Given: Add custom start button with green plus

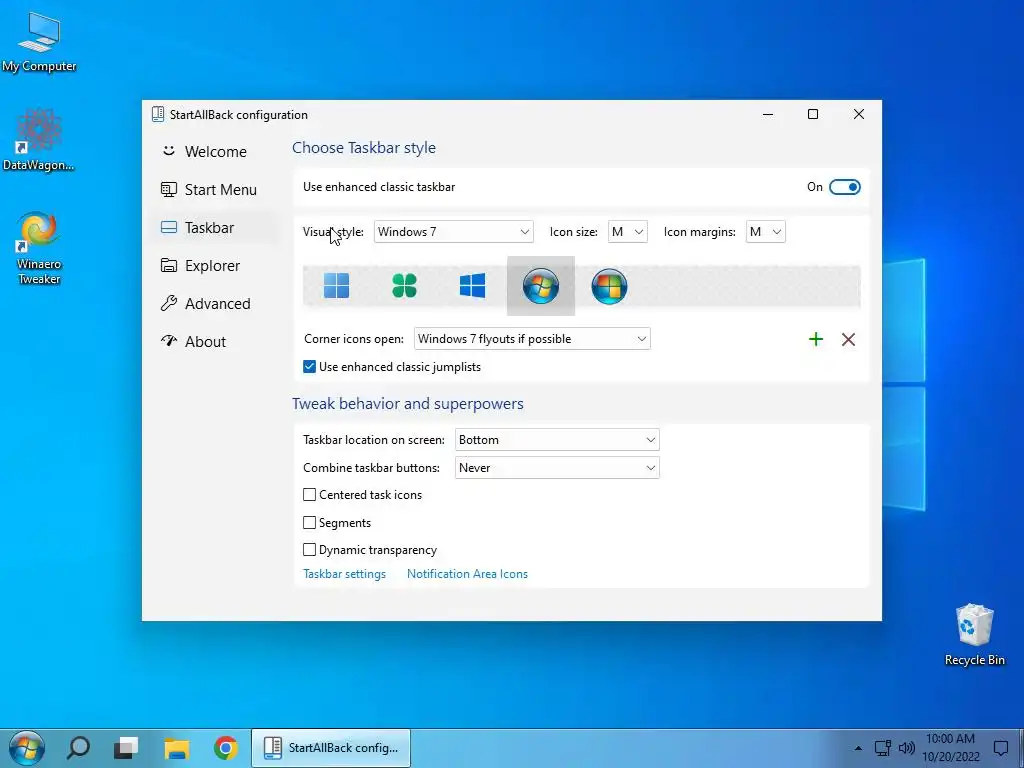Looking at the screenshot, I should (816, 339).
